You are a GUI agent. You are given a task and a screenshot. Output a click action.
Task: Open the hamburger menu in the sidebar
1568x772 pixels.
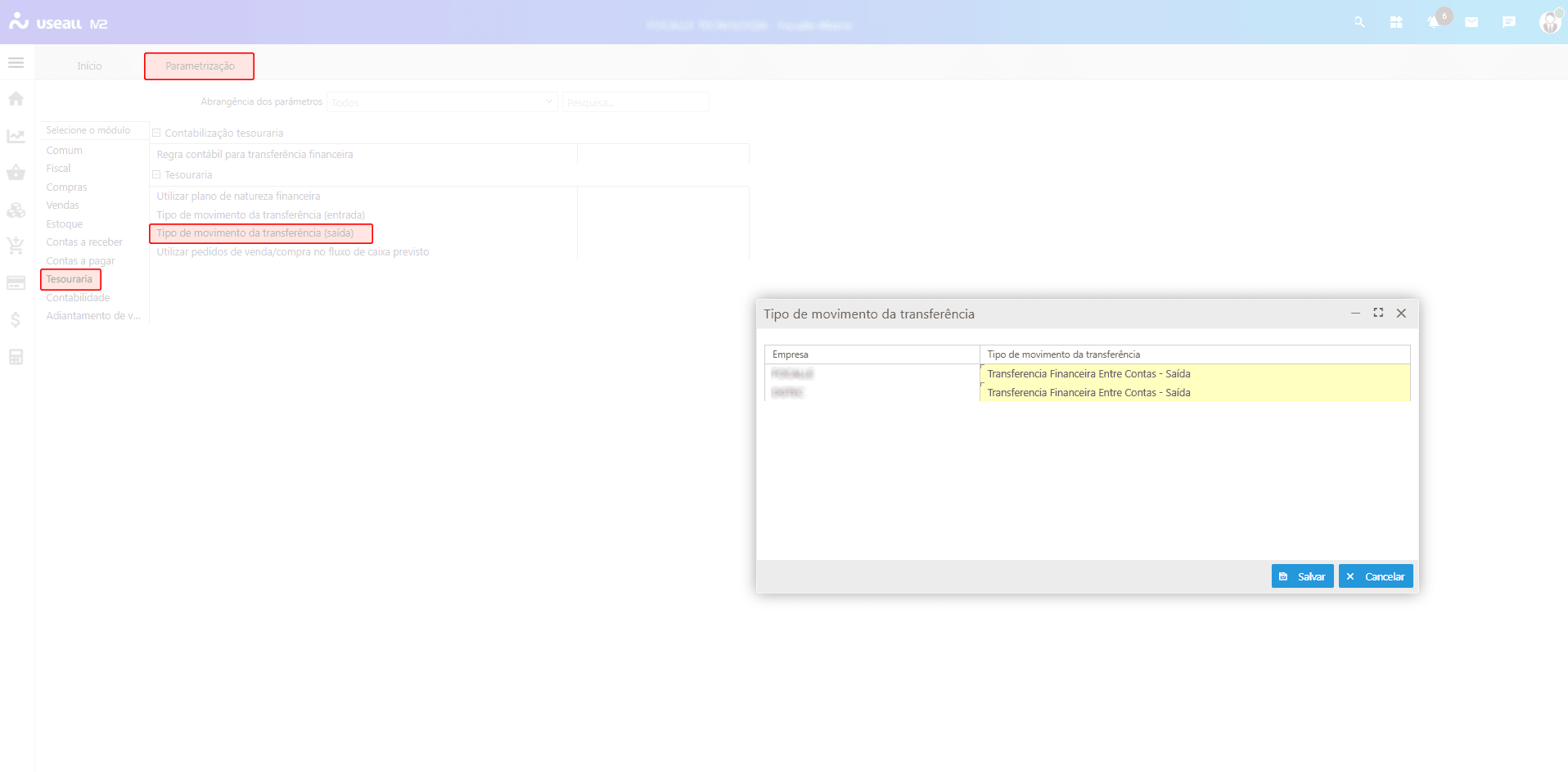[x=16, y=63]
